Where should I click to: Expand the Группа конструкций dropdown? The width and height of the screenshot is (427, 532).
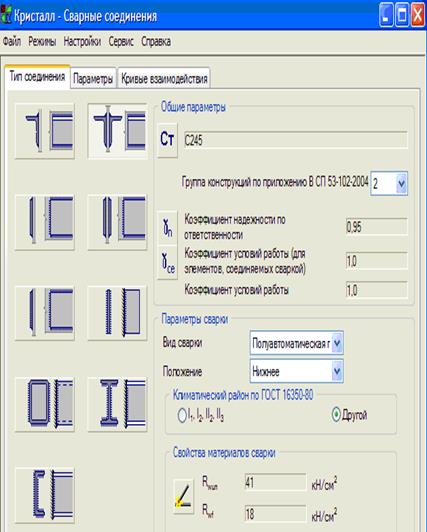[x=389, y=184]
